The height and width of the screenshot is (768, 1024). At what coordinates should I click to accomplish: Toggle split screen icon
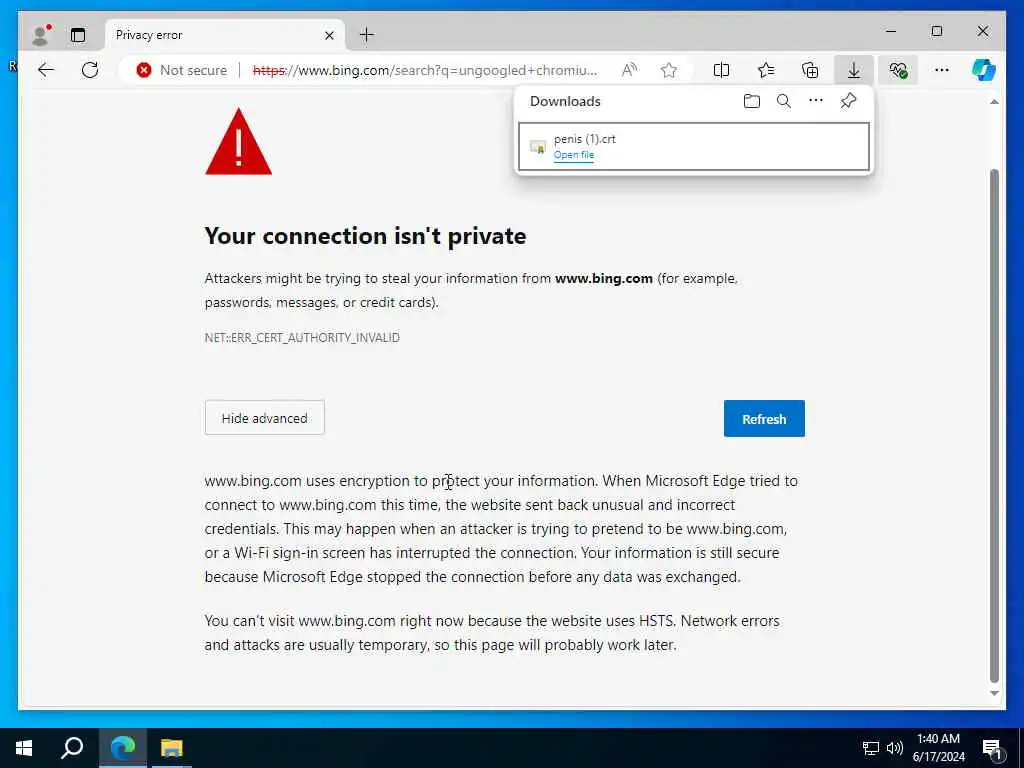722,70
